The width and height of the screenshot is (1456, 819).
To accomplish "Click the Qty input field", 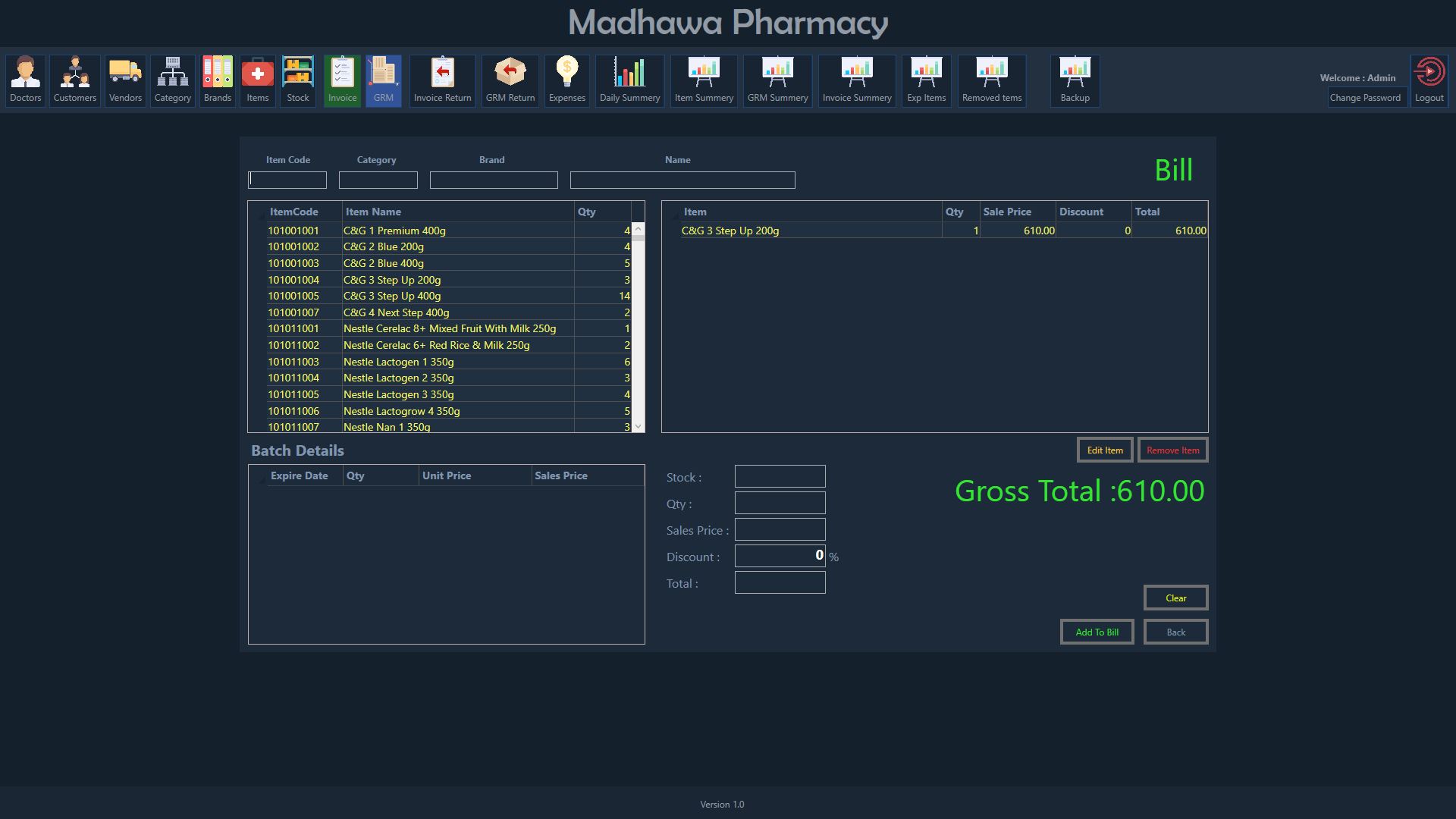I will 780,504.
